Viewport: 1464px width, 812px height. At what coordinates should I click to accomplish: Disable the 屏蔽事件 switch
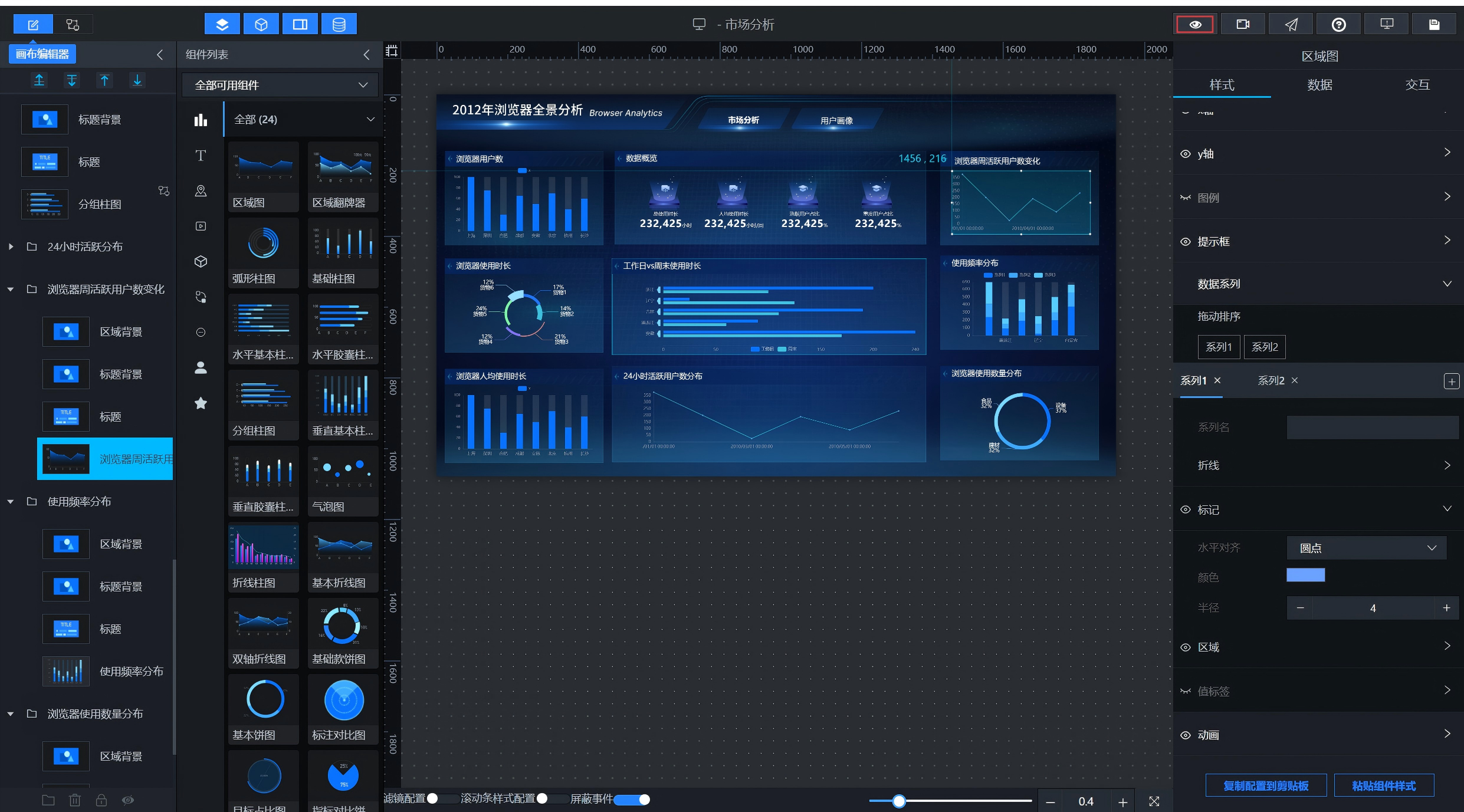pos(632,800)
